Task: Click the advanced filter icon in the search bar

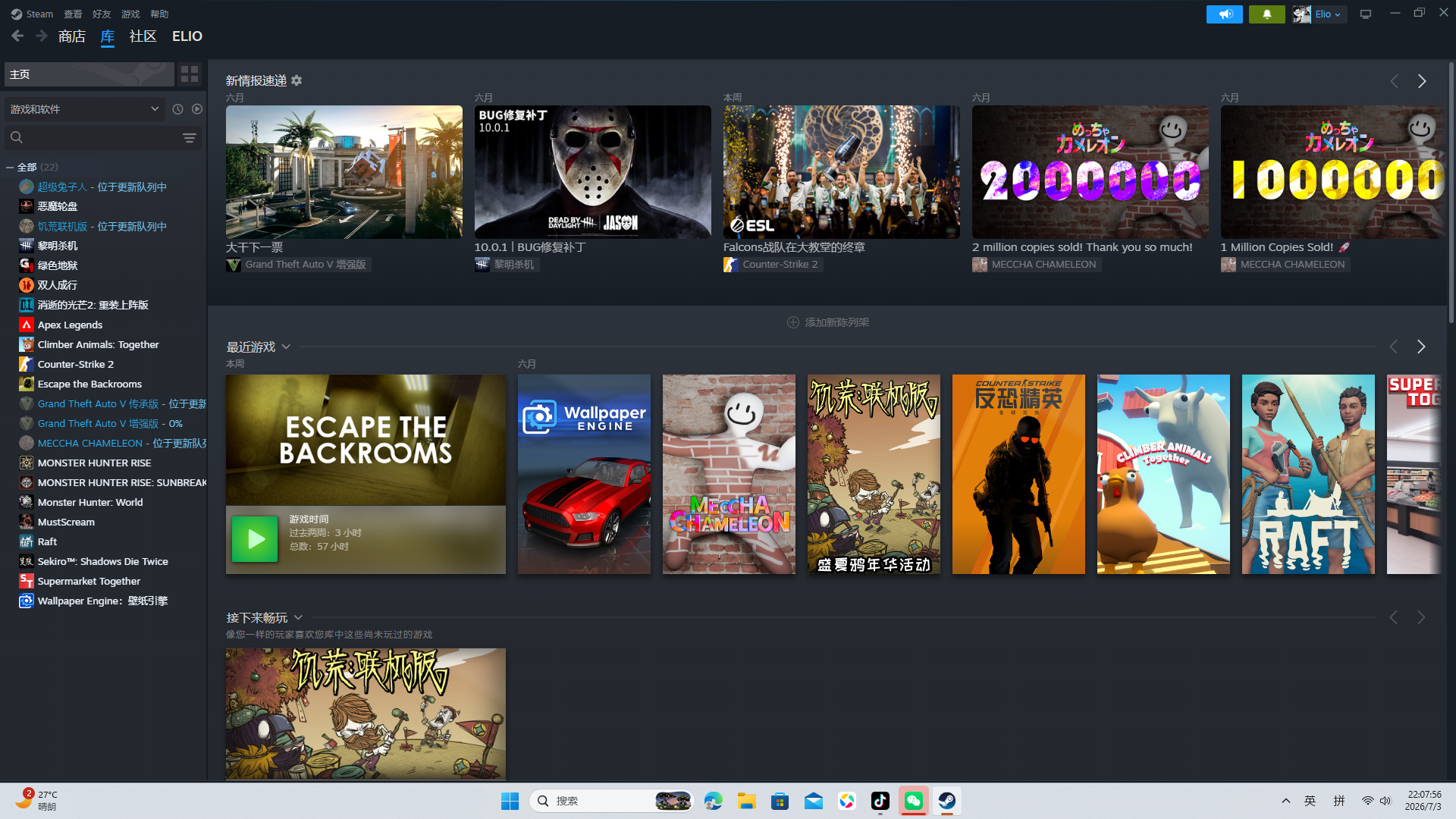Action: pyautogui.click(x=190, y=138)
